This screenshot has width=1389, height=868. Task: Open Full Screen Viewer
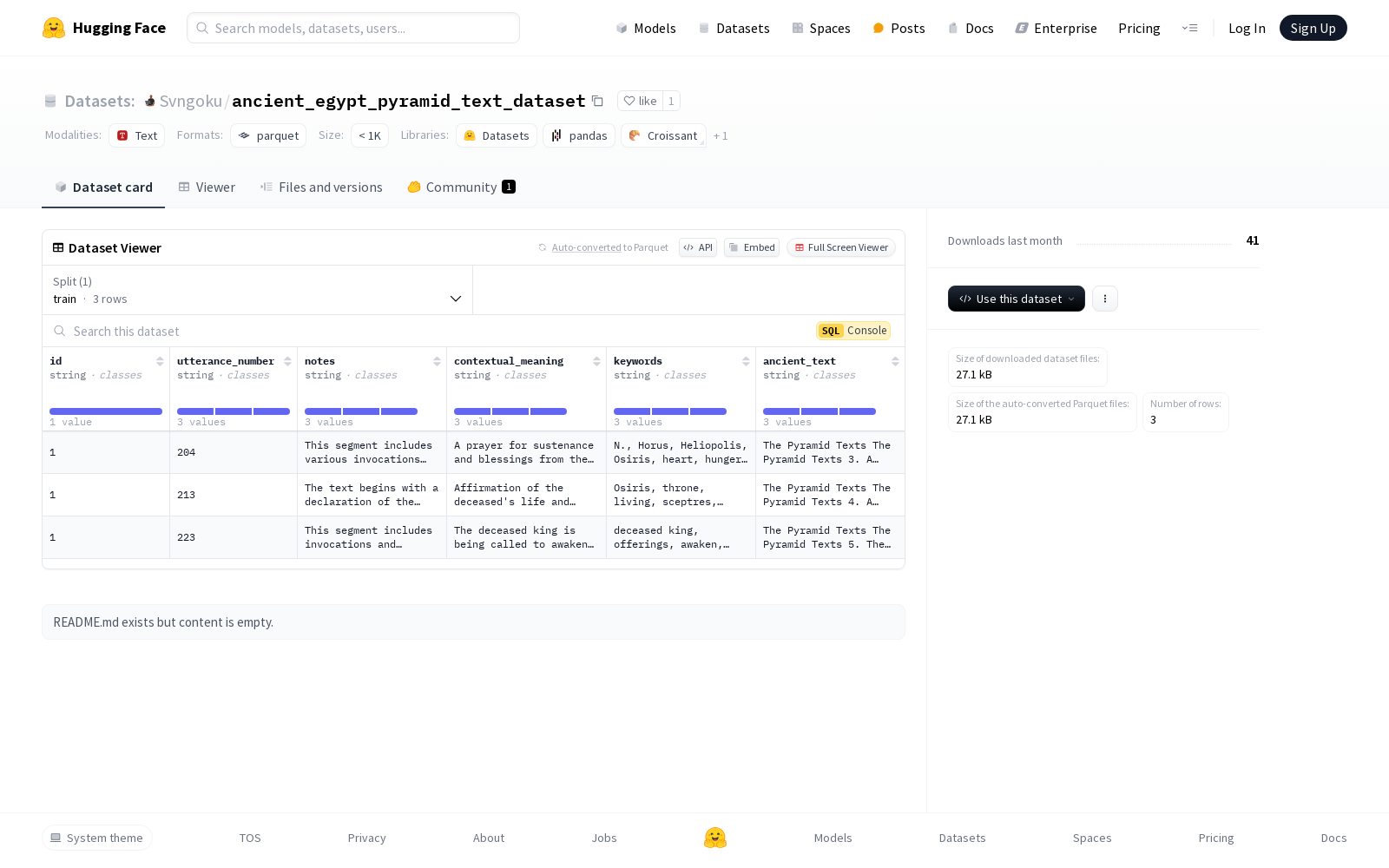coord(841,247)
